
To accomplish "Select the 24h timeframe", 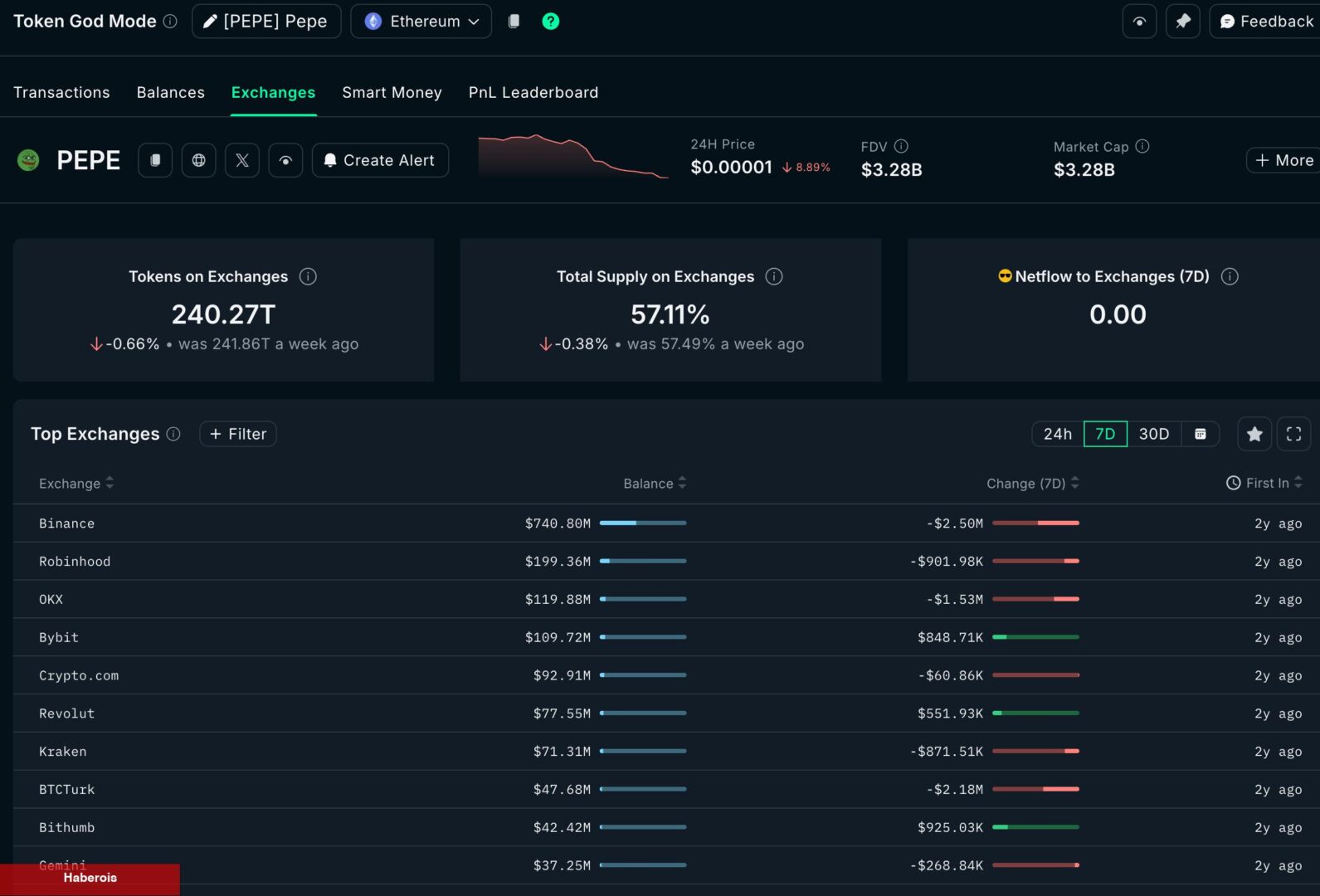I will (x=1058, y=434).
